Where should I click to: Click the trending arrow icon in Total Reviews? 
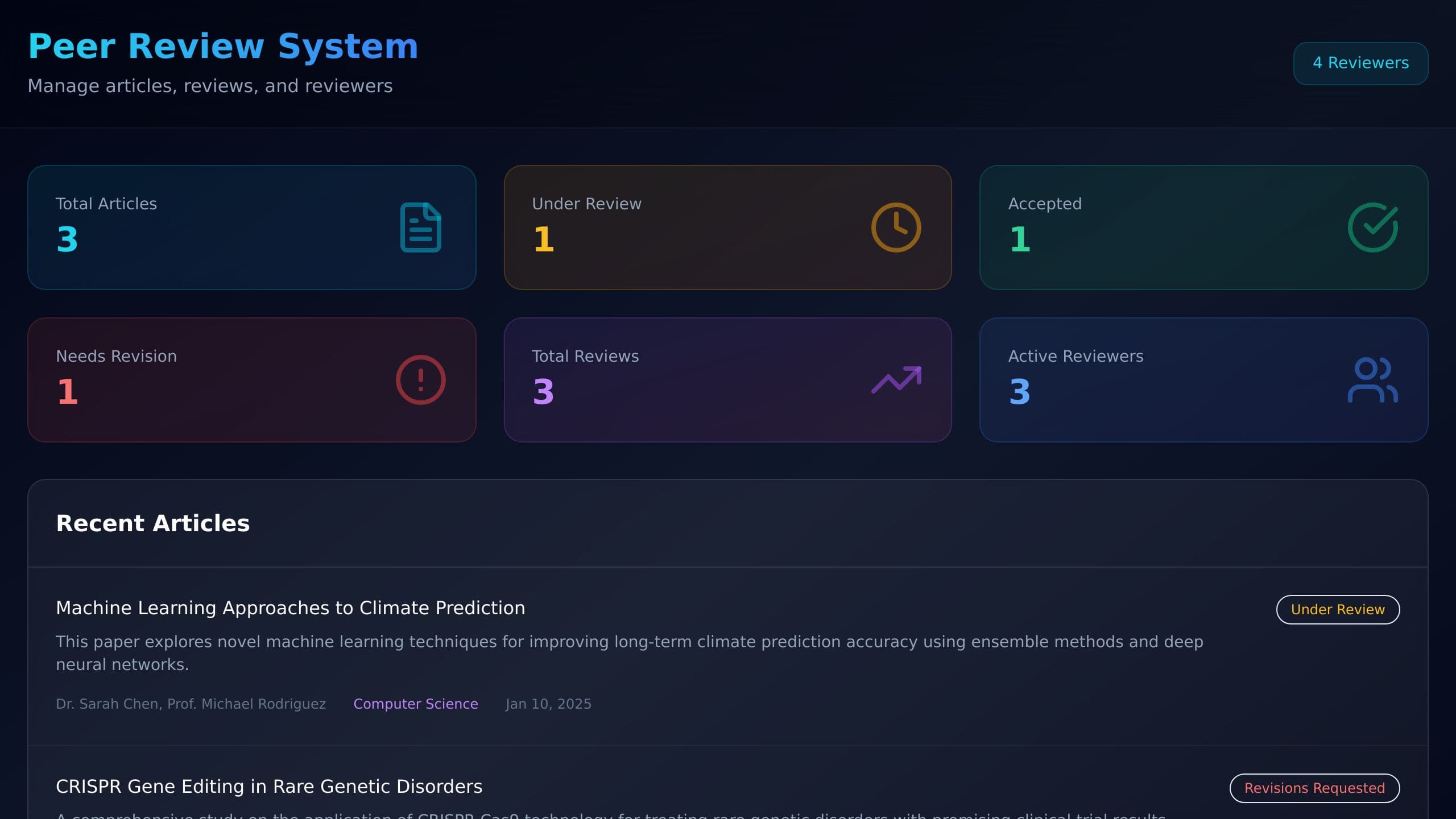896,380
